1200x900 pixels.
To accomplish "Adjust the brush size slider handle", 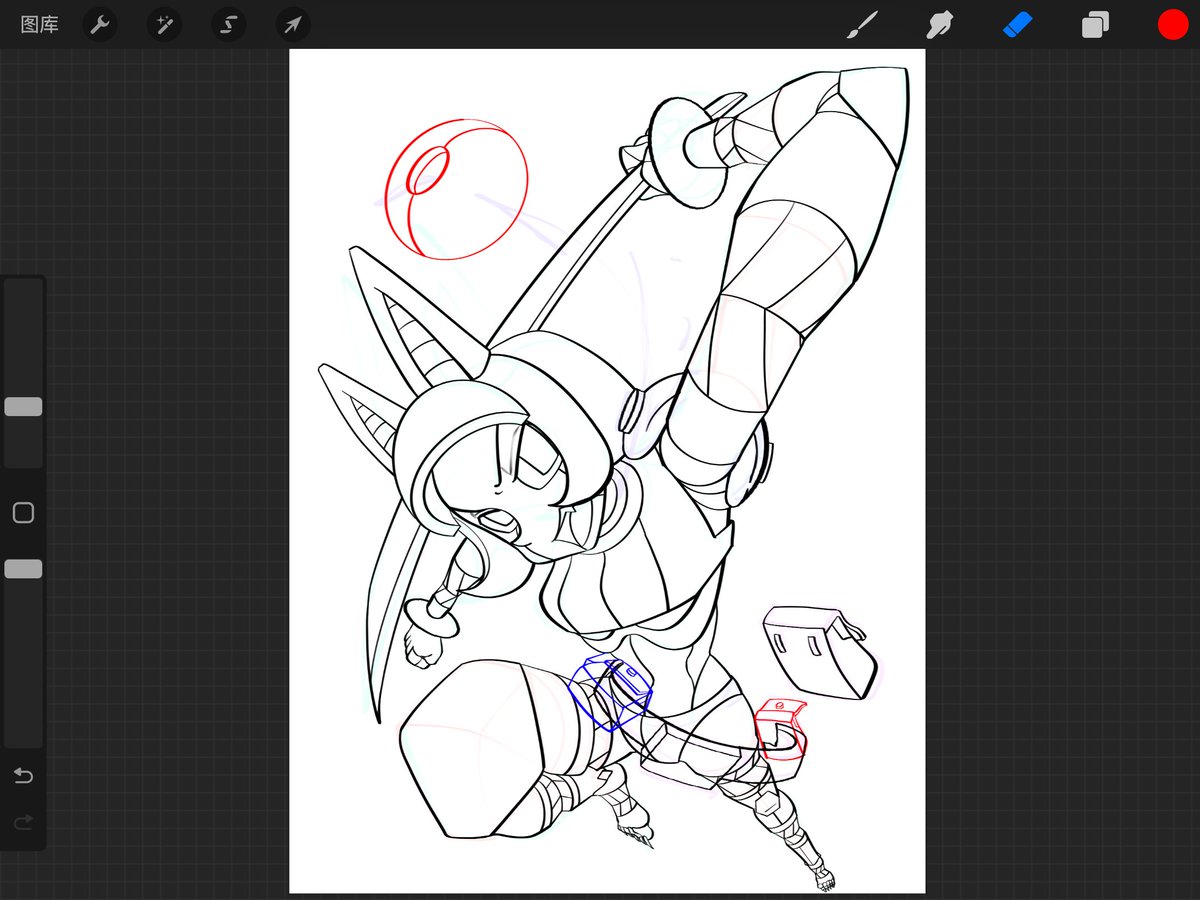I will coord(23,407).
